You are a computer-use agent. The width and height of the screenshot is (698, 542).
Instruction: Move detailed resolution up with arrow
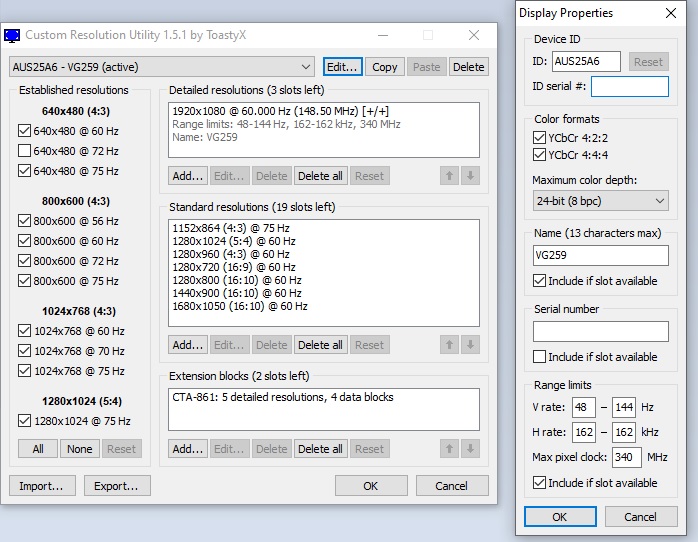pos(450,176)
